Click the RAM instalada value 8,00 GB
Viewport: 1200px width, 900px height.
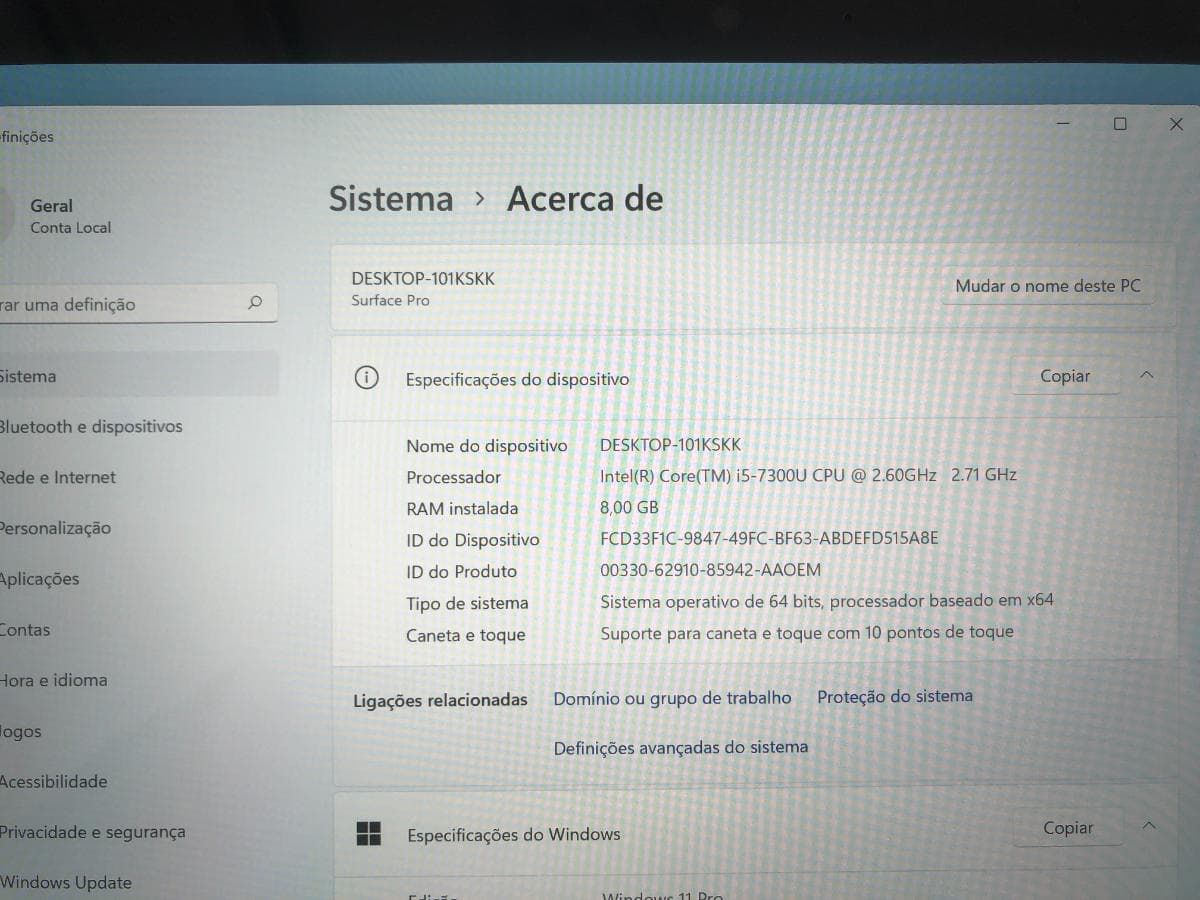click(629, 507)
